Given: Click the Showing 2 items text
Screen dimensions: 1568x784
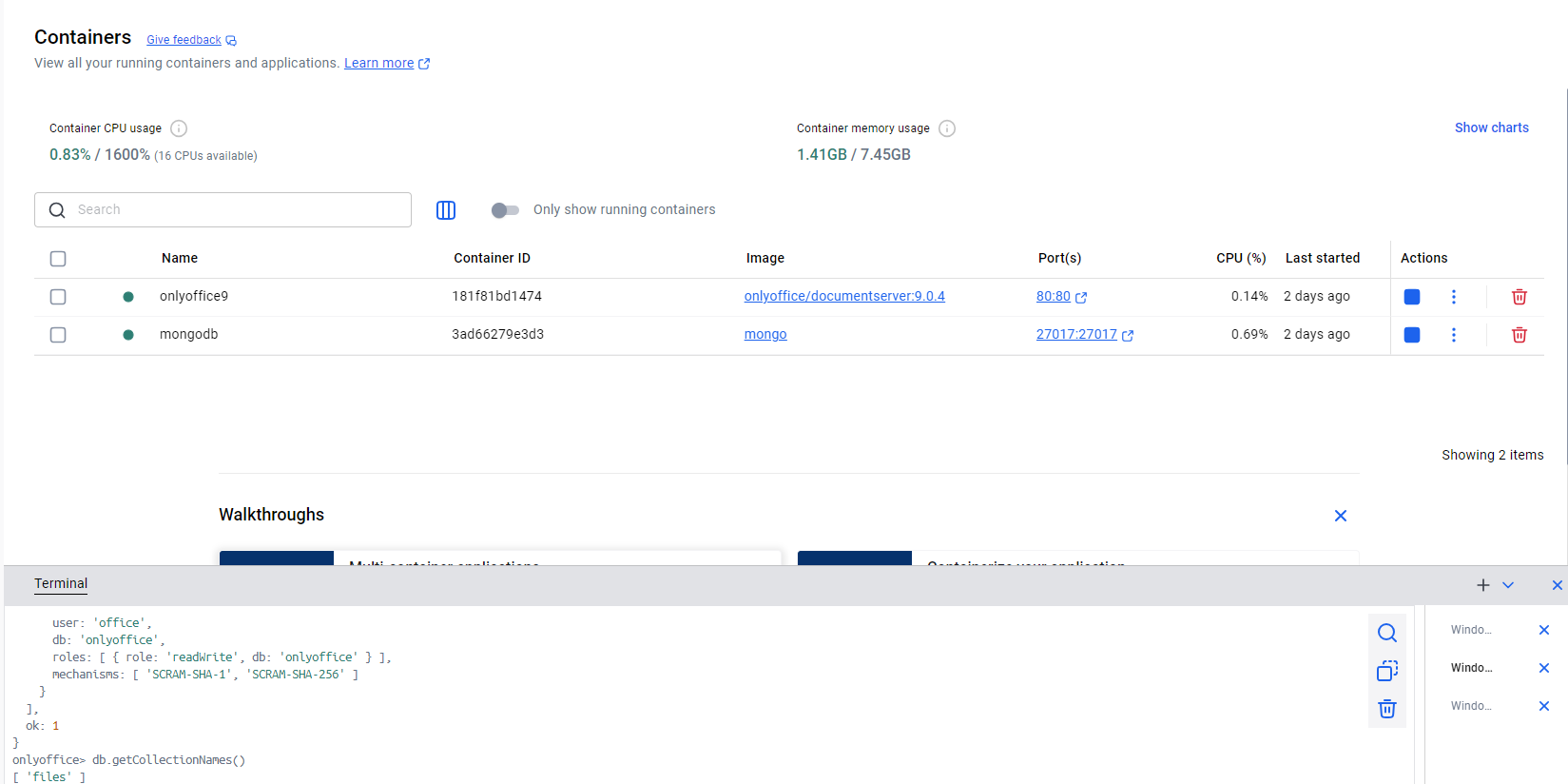Looking at the screenshot, I should tap(1492, 455).
